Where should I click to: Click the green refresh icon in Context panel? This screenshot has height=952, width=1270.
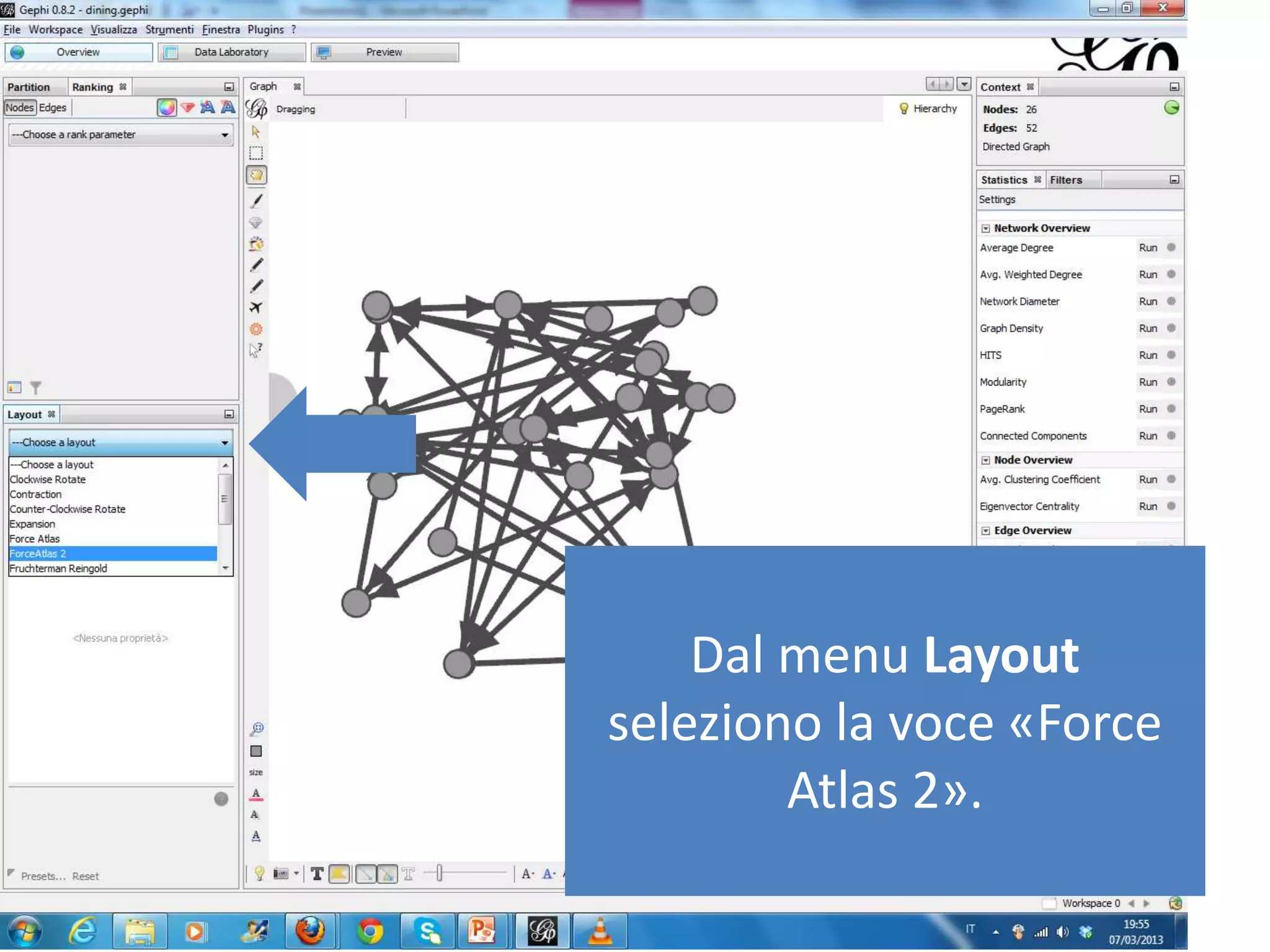tap(1171, 108)
